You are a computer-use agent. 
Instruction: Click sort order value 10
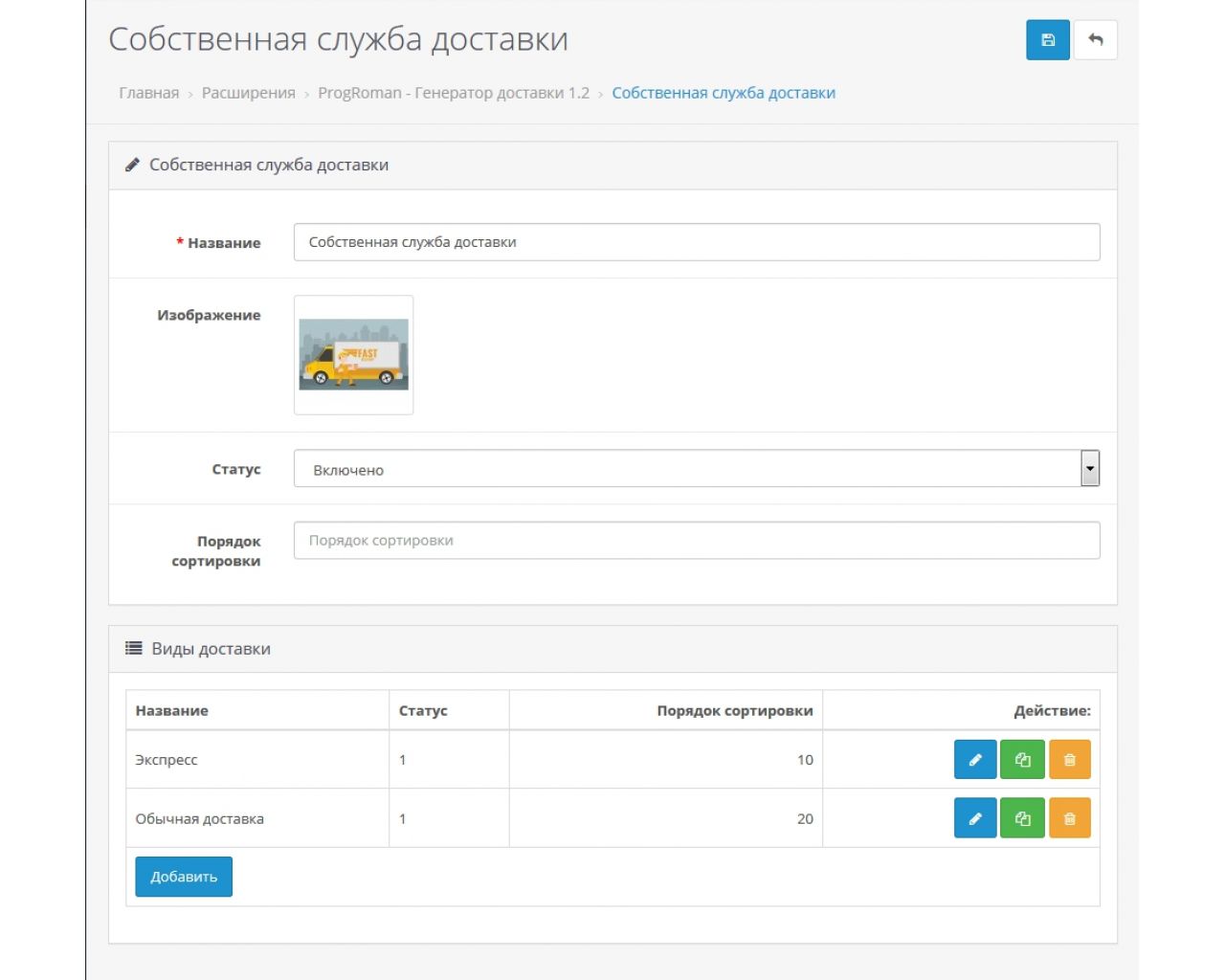tap(805, 760)
